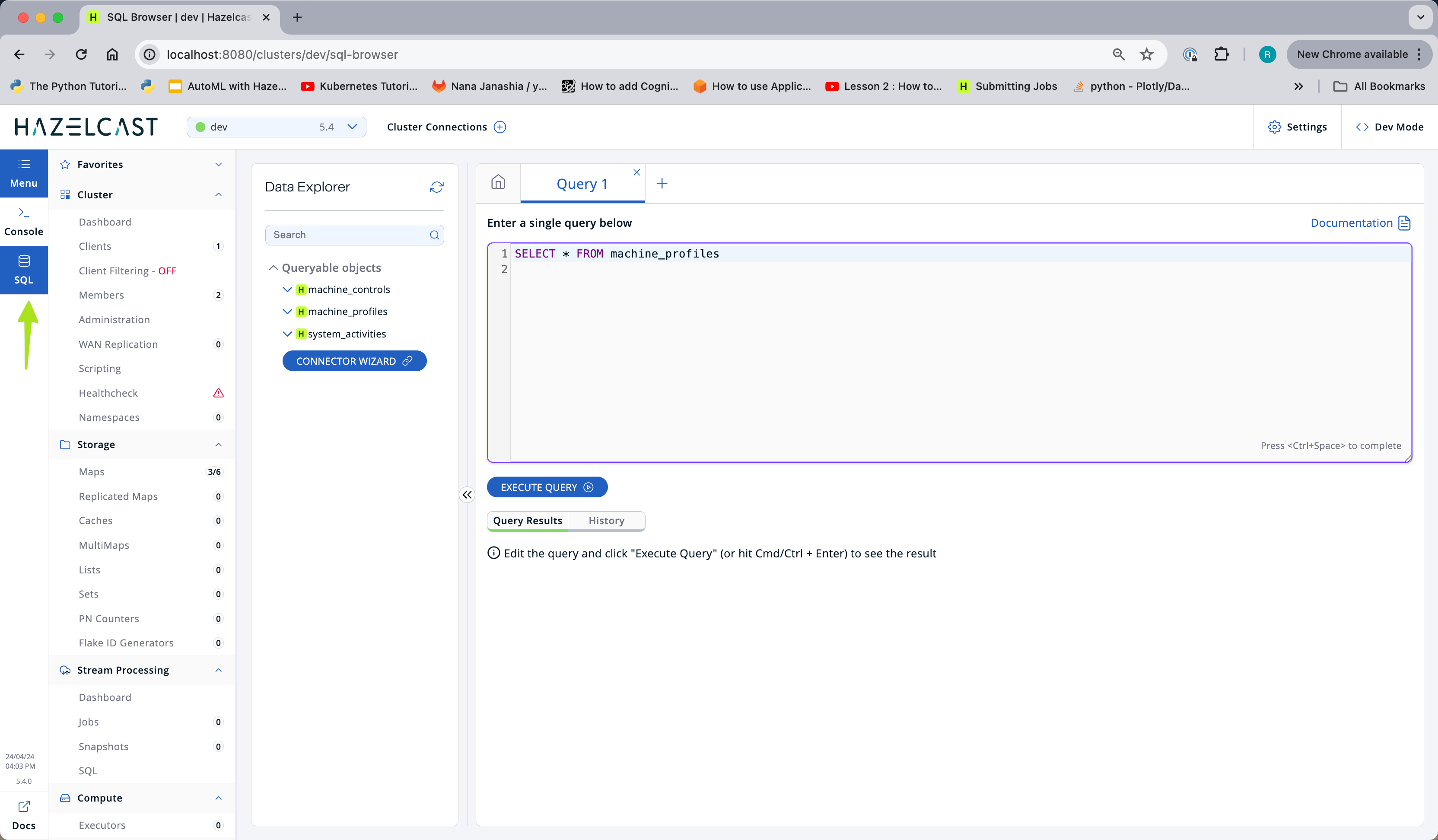Collapse Data Explorer with double-chevron icon

coord(467,495)
